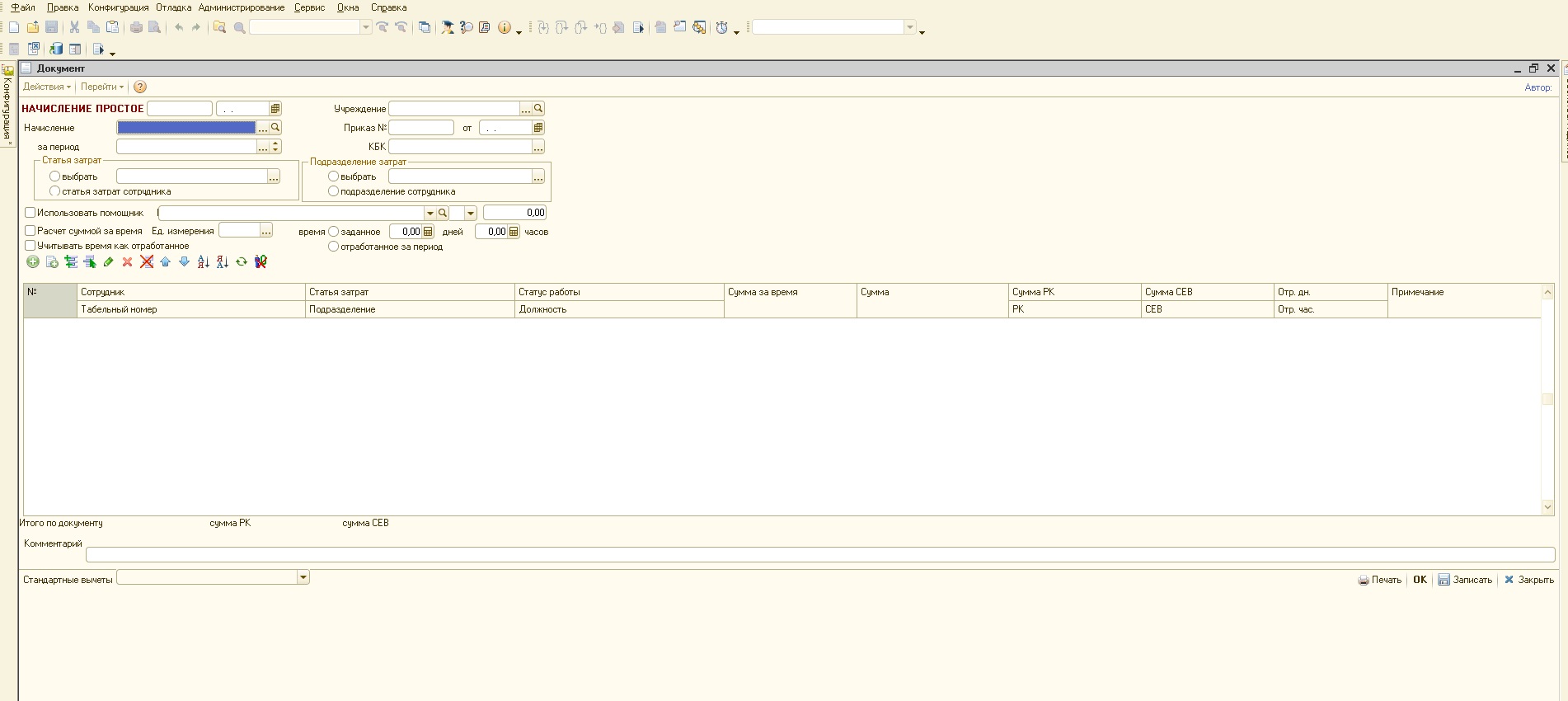Select the 'выбрать' radio in Подразделение затрат
Viewport: 1568px width, 701px height.
coord(334,176)
